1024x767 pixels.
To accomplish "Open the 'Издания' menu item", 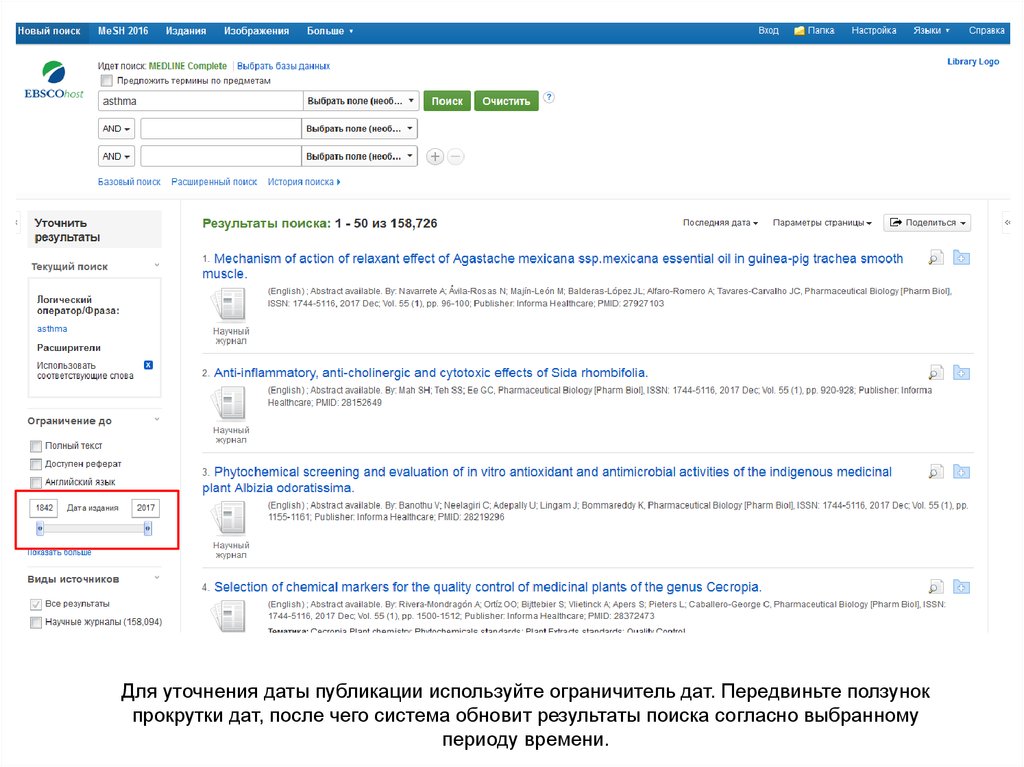I will (186, 31).
